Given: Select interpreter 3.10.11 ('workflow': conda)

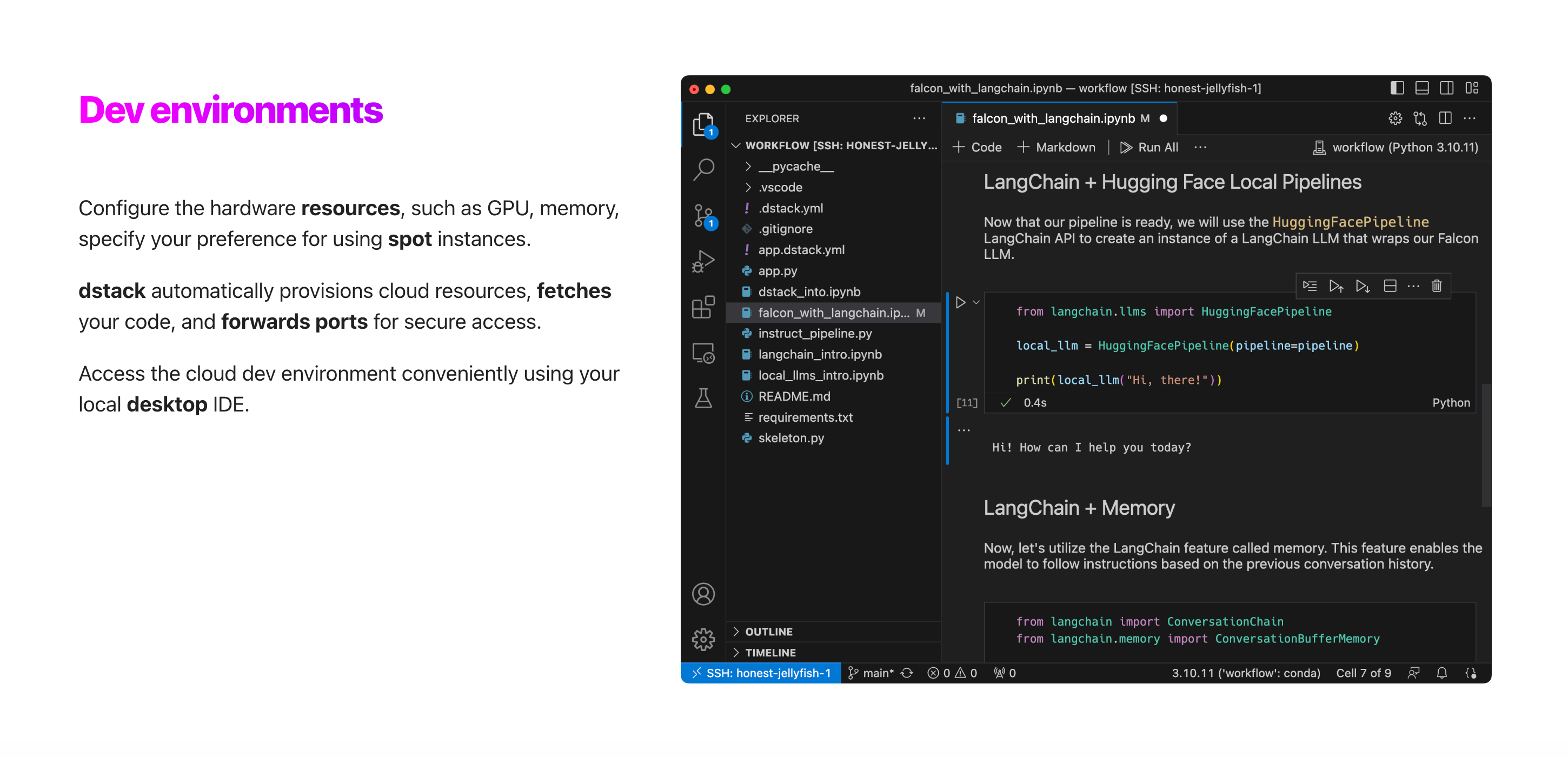Looking at the screenshot, I should pos(1246,673).
